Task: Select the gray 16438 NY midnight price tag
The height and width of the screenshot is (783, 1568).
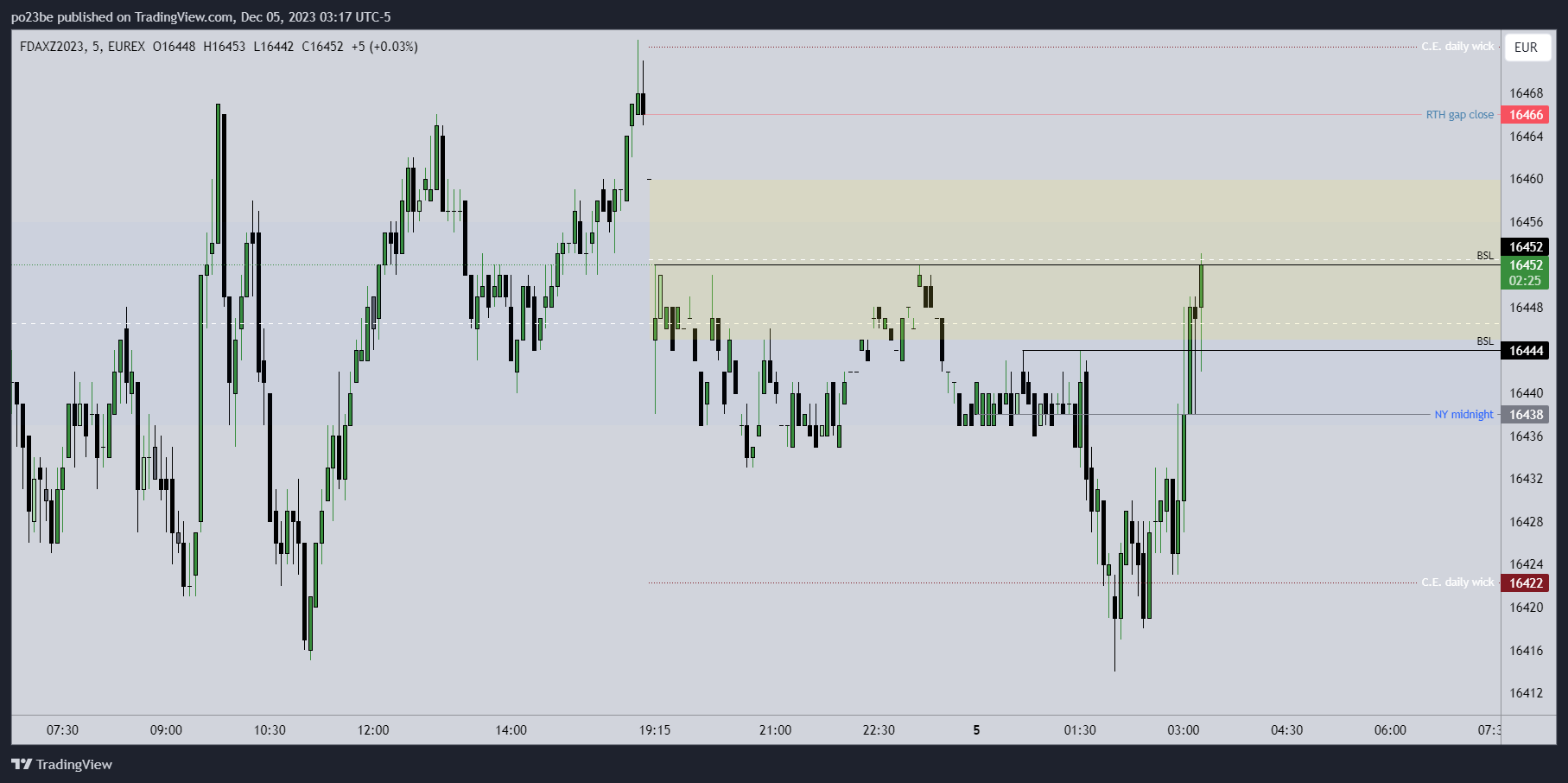Action: click(x=1526, y=415)
